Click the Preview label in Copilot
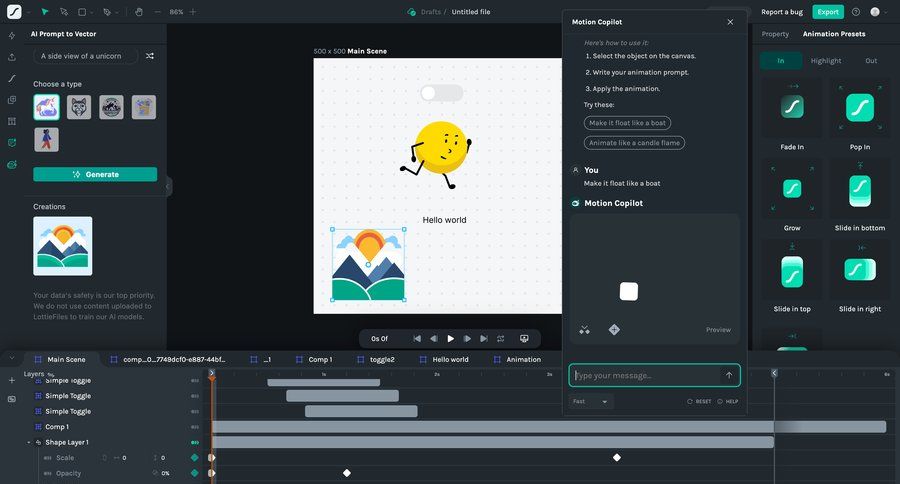This screenshot has width=900, height=484. [718, 330]
